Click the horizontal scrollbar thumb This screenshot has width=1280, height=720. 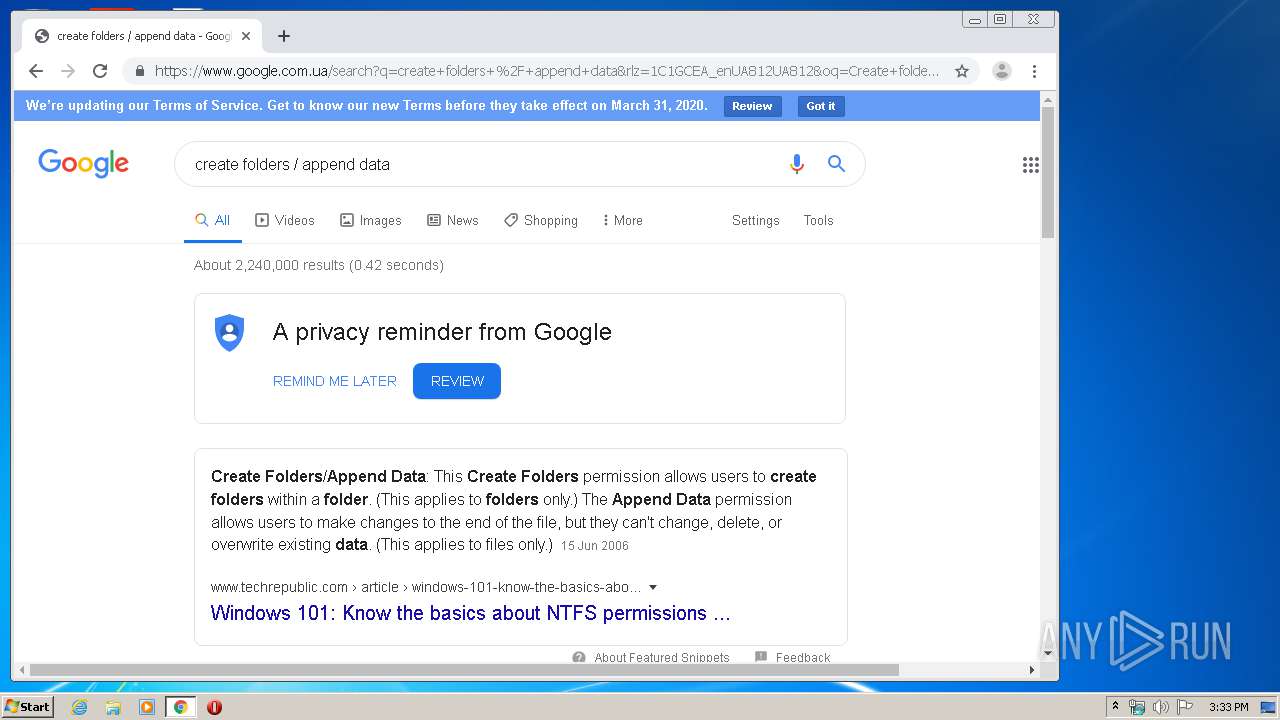(x=464, y=670)
